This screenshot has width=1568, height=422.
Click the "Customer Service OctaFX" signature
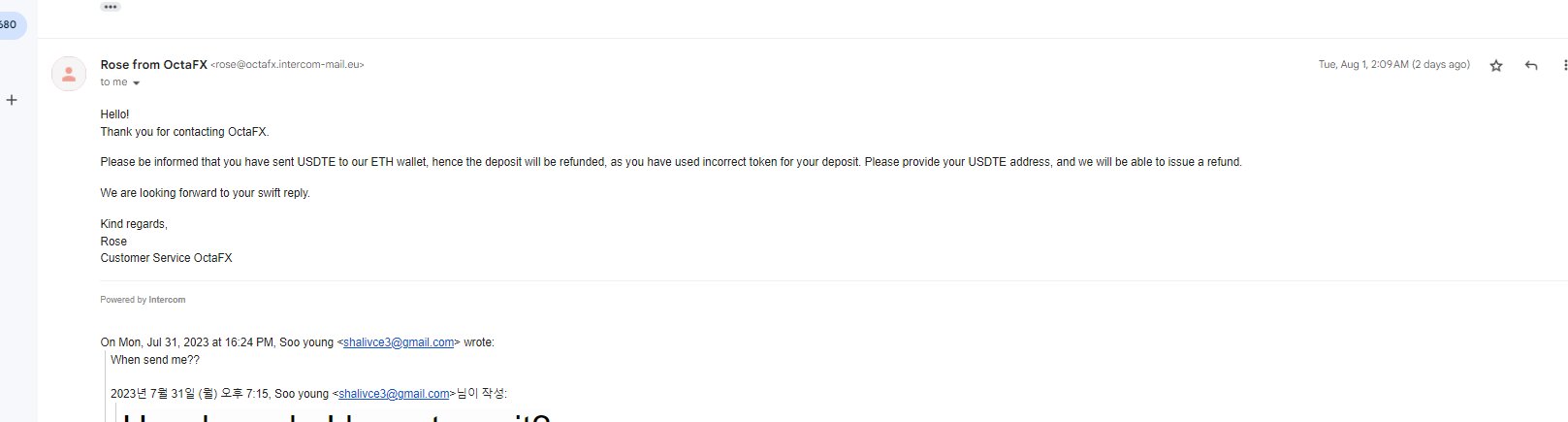point(166,258)
